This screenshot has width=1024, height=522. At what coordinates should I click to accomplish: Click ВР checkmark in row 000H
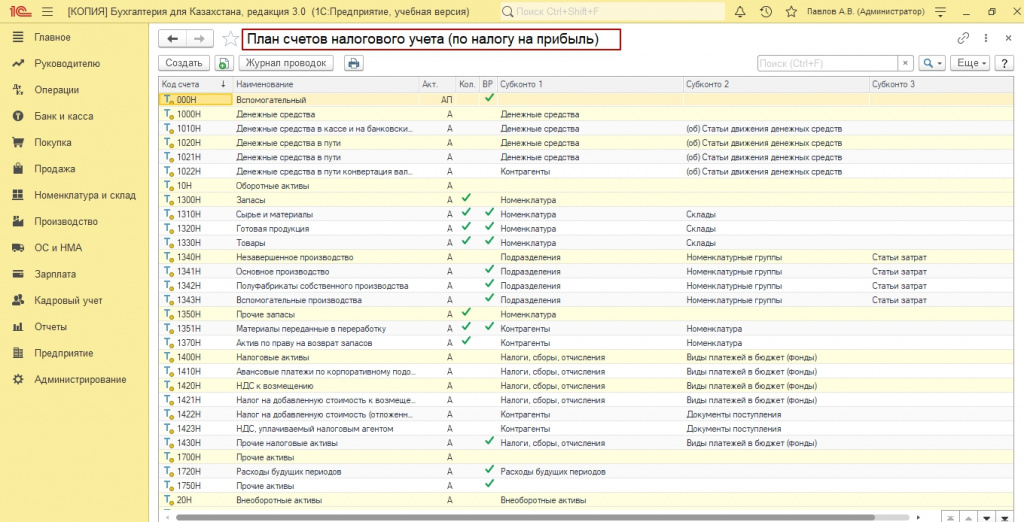coord(489,98)
